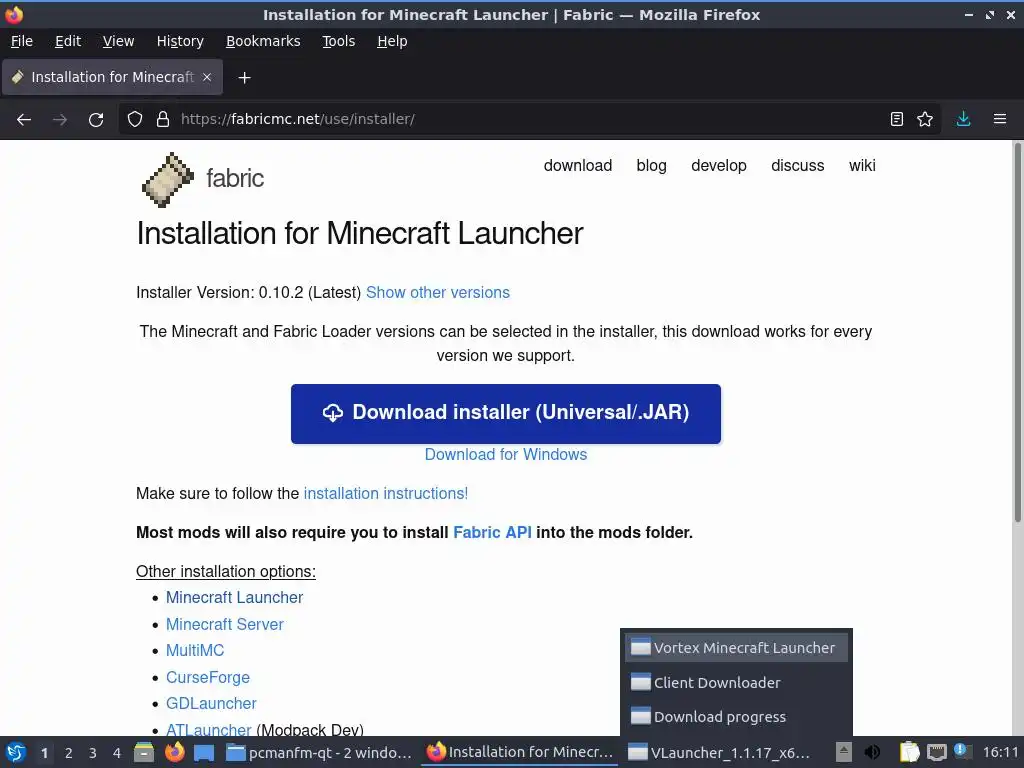1024x768 pixels.
Task: Open Minecraft Server installation option
Action: [x=225, y=624]
